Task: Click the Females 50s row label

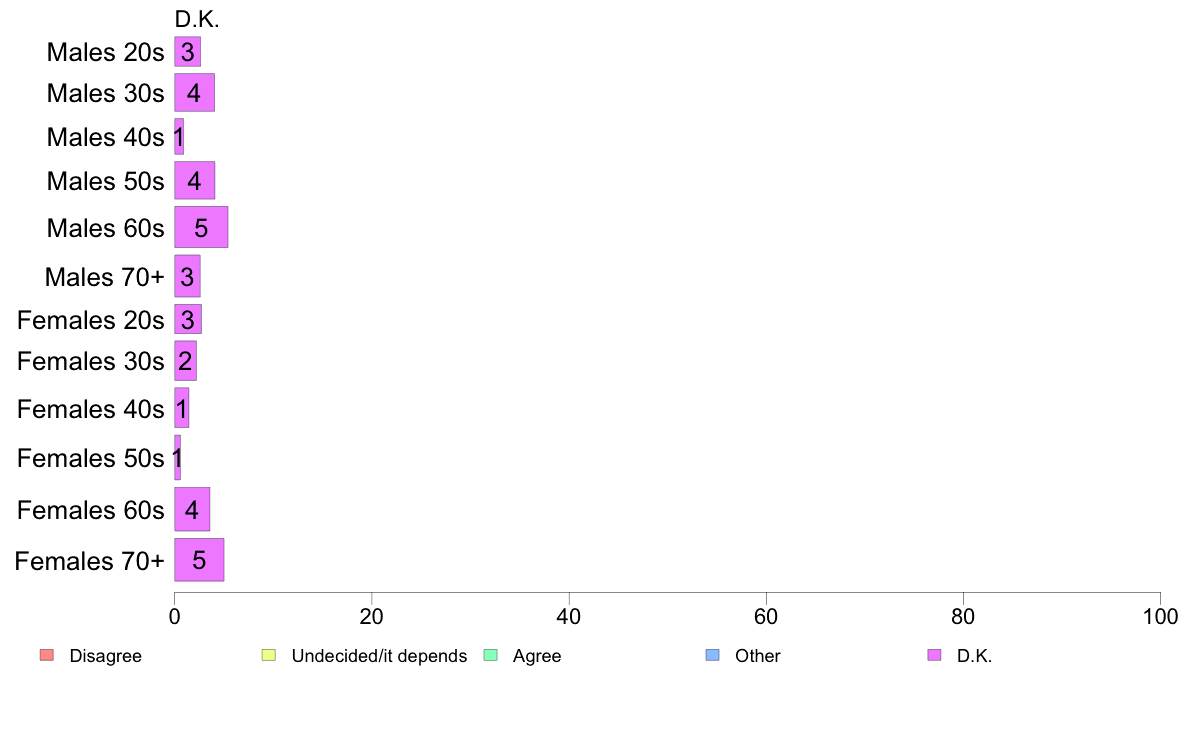Action: pyautogui.click(x=90, y=458)
